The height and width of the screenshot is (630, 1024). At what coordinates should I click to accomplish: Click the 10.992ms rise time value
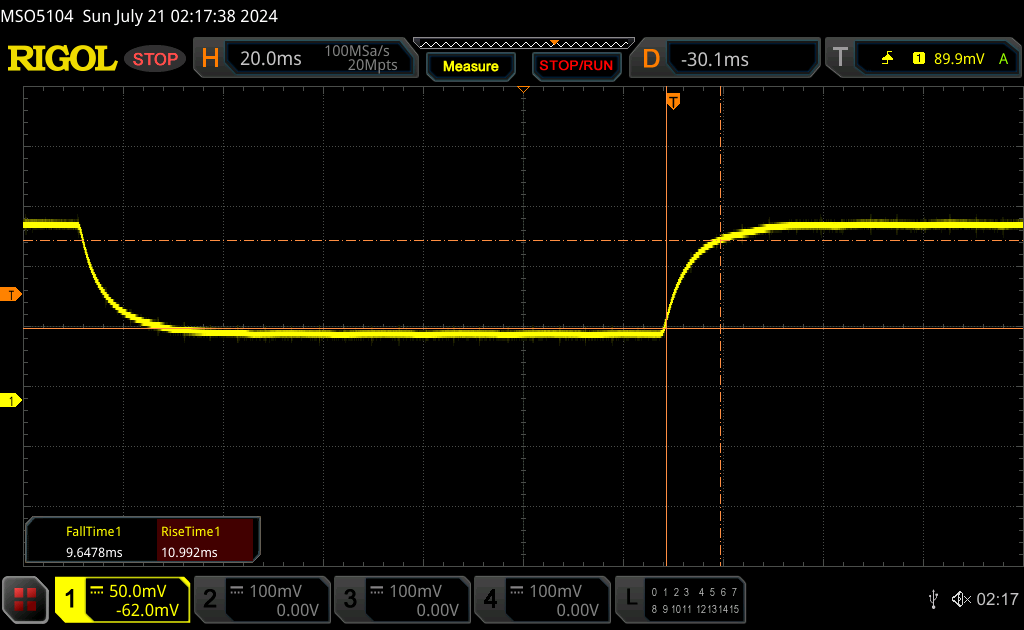(189, 552)
